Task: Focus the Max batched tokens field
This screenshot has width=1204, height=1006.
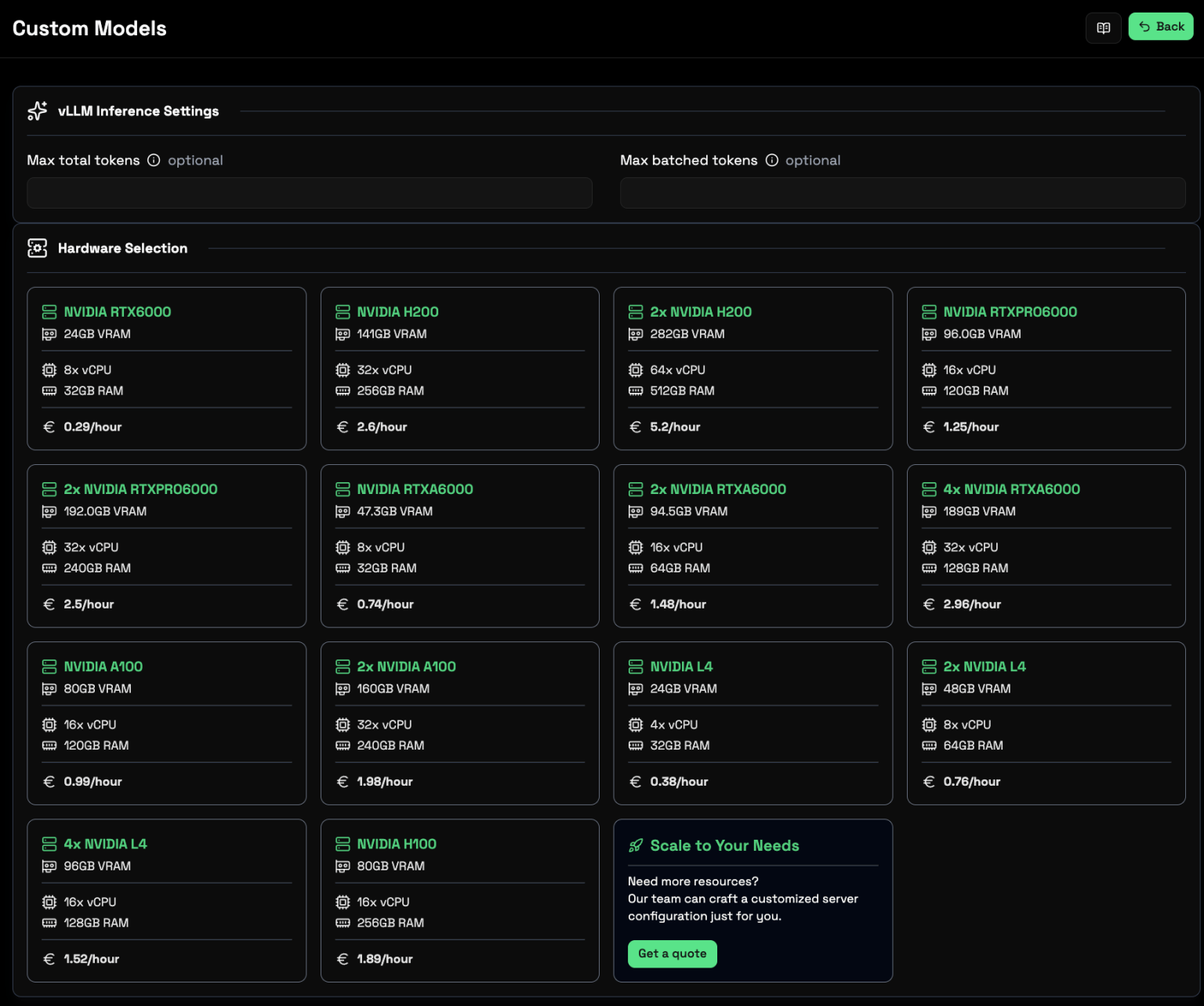Action: point(902,193)
